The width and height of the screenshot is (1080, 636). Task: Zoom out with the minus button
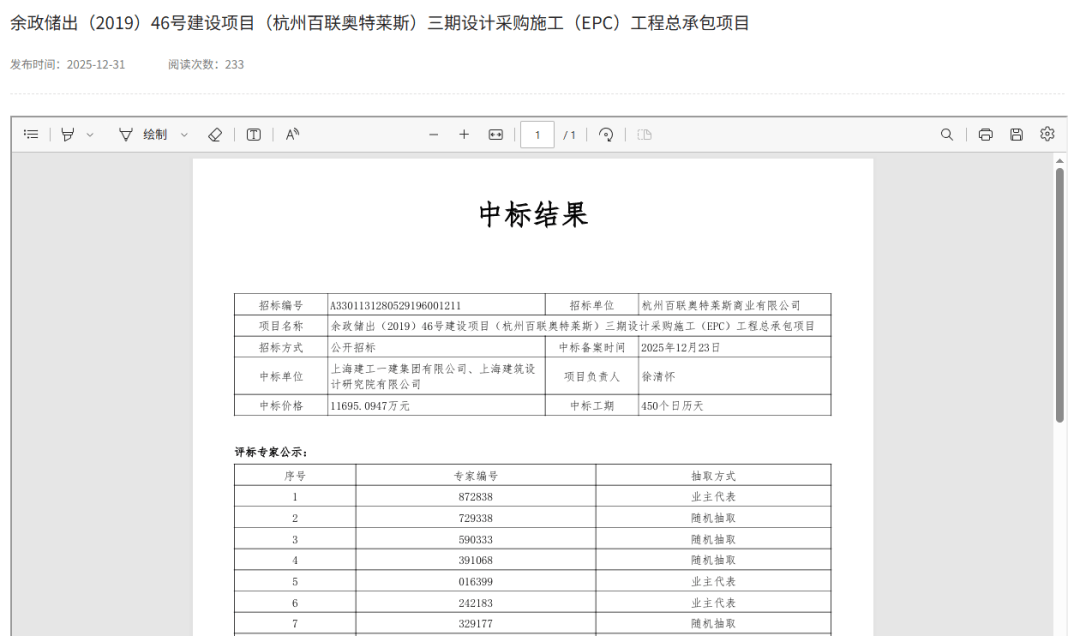[x=433, y=135]
